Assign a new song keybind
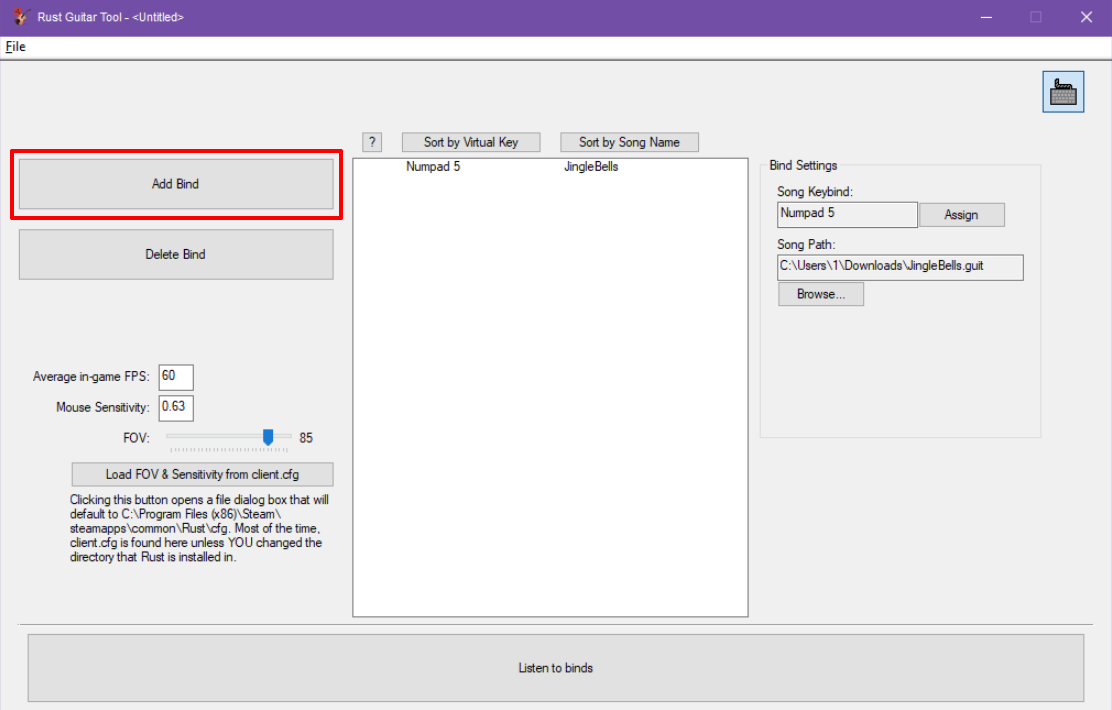The image size is (1112, 710). tap(961, 215)
